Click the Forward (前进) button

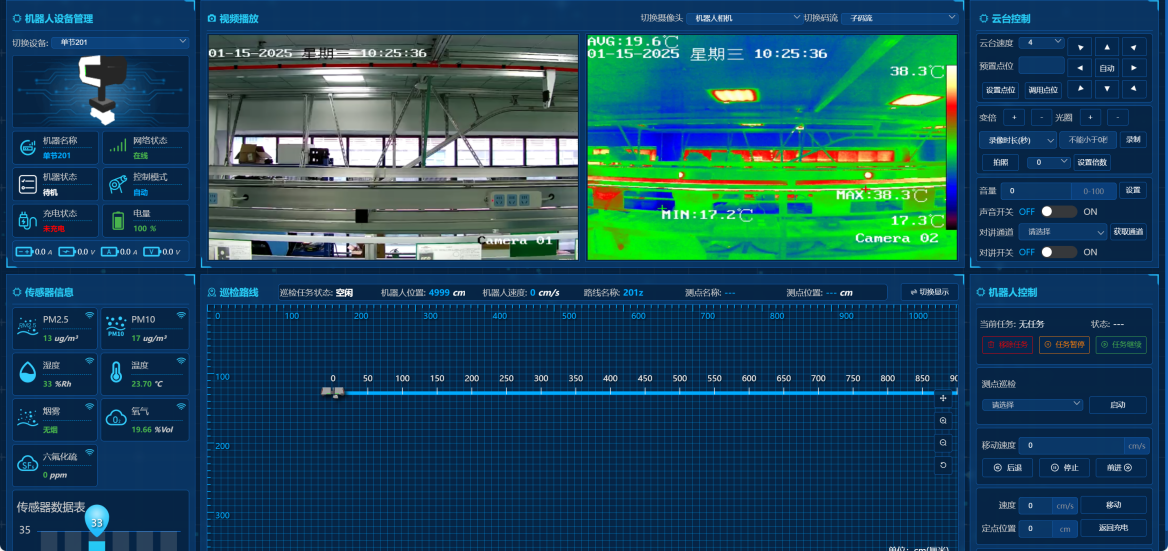pos(1121,468)
